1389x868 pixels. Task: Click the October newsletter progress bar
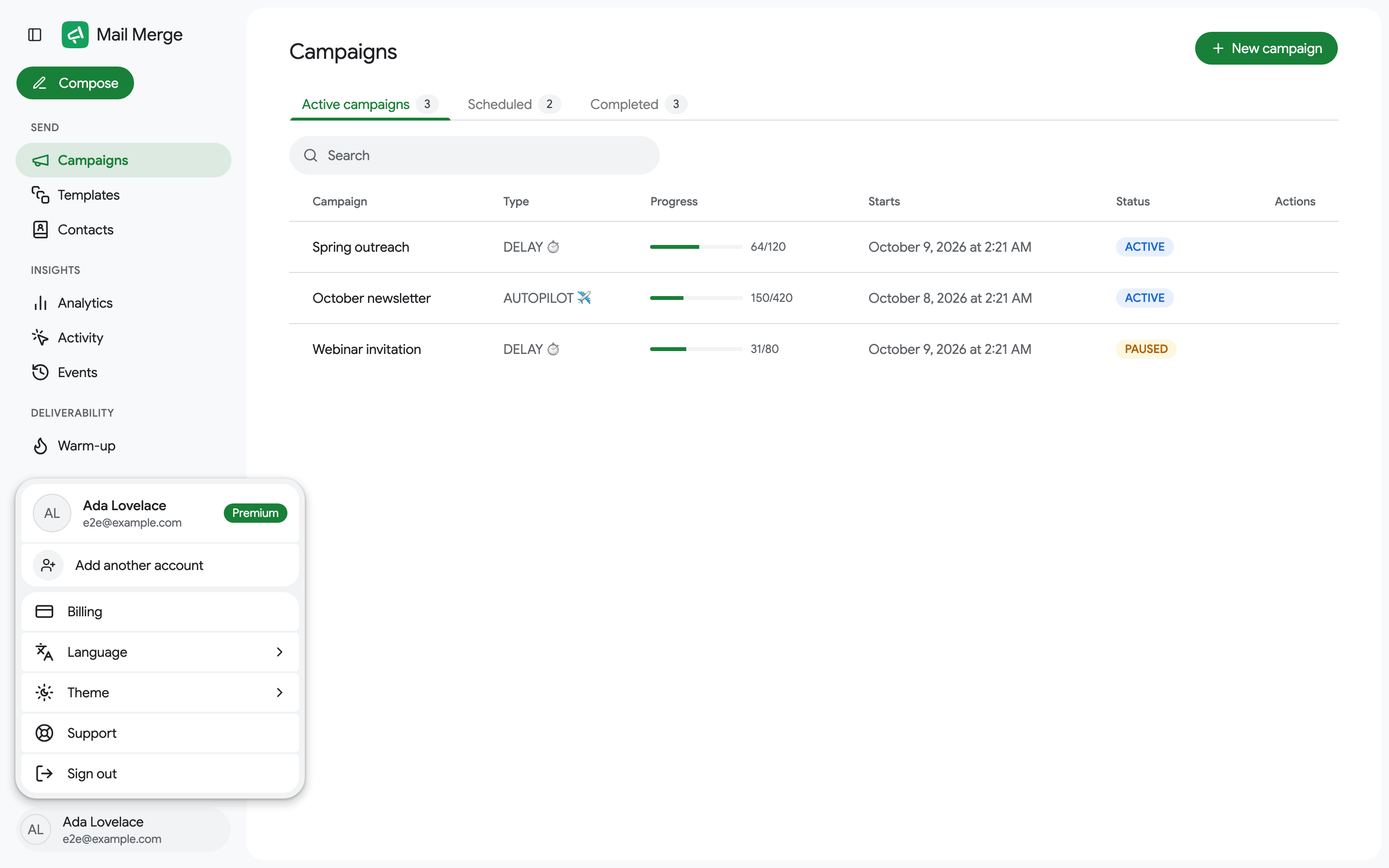point(695,298)
